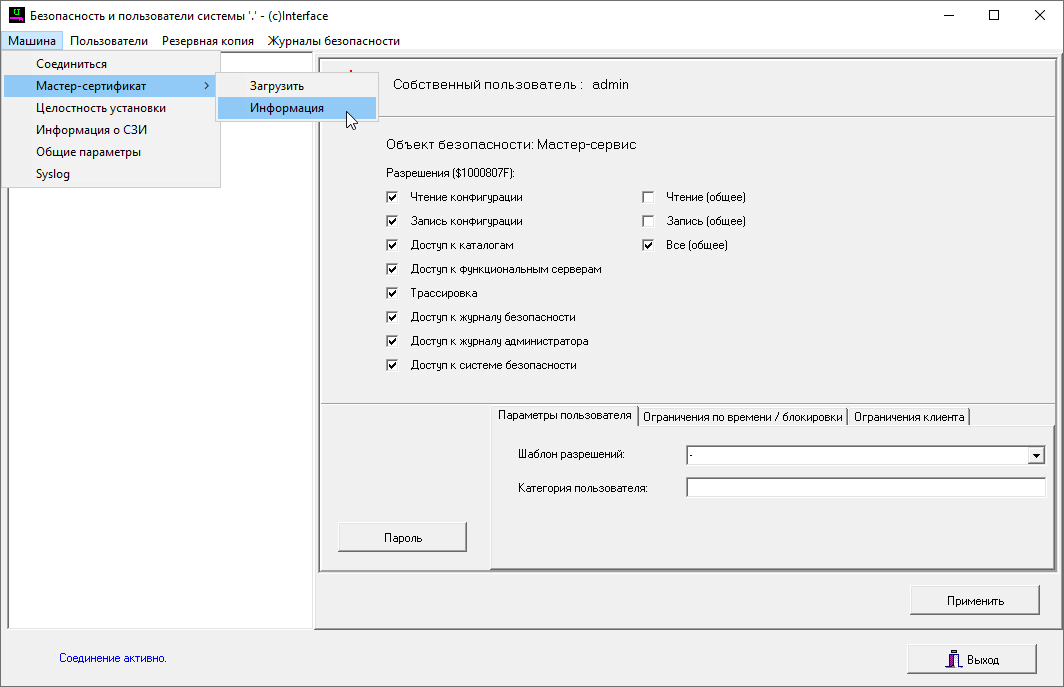Enable the Чтение (общее) checkbox
Viewport: 1064px width, 687px height.
(648, 197)
